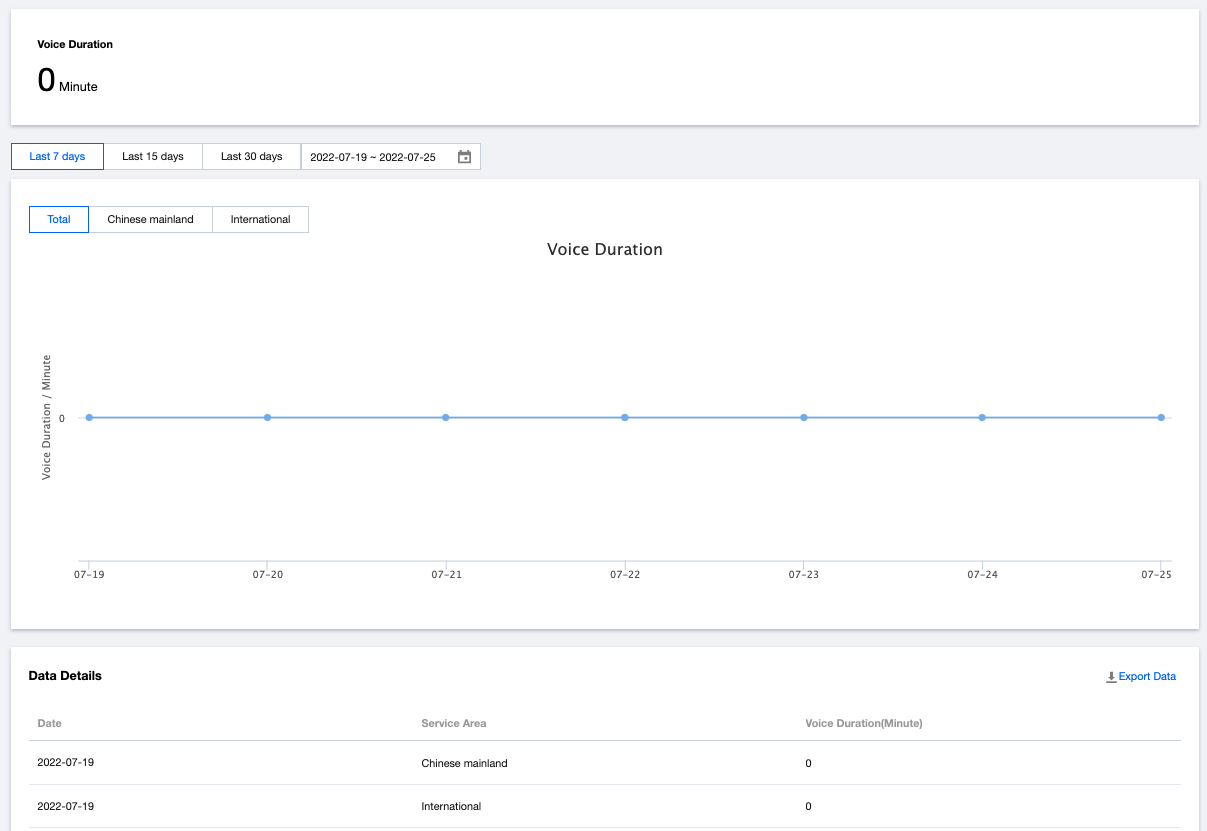Click the 07-19 data point on chart
1207x831 pixels.
pyautogui.click(x=89, y=418)
